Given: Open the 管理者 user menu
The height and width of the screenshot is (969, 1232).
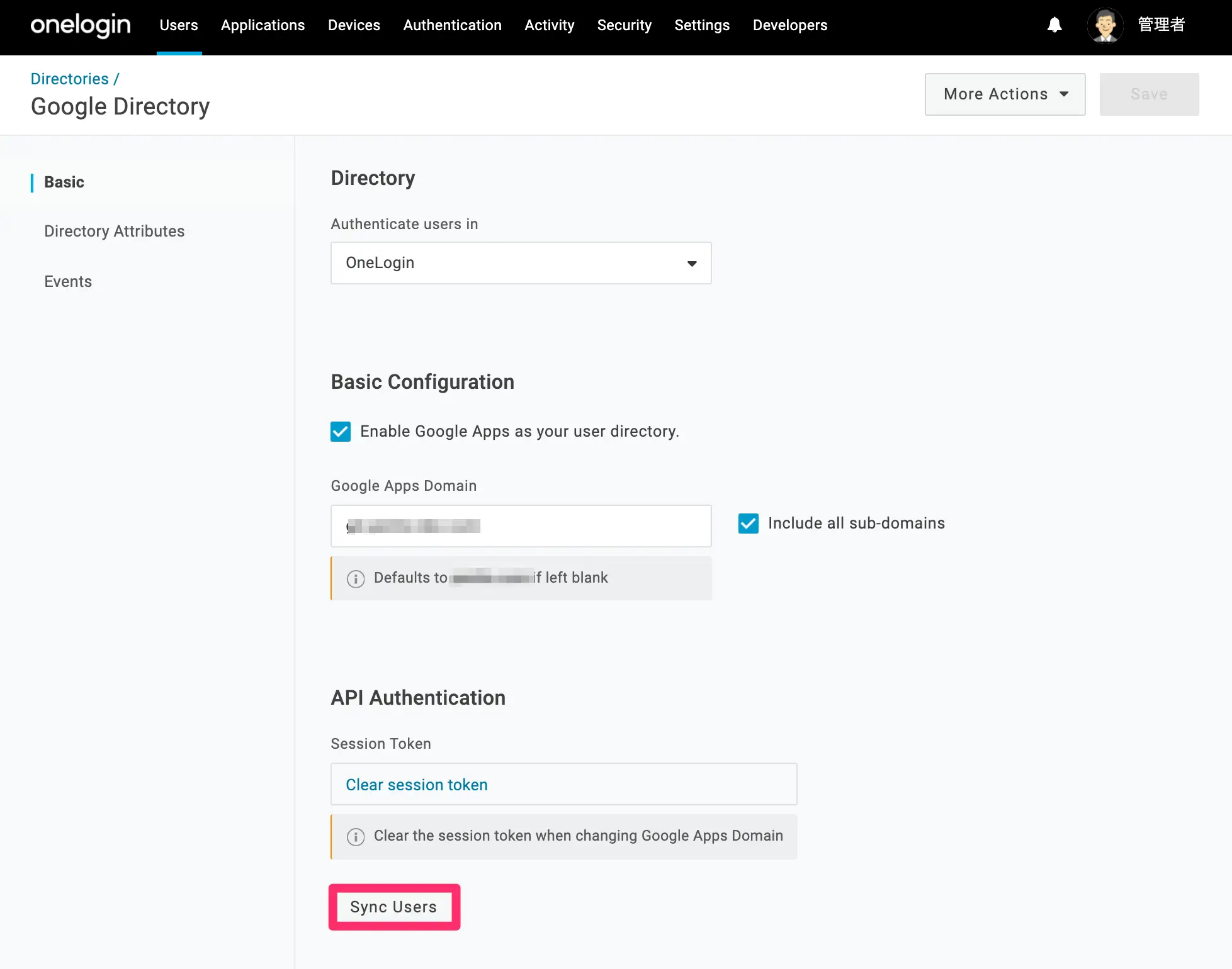Looking at the screenshot, I should click(1161, 25).
